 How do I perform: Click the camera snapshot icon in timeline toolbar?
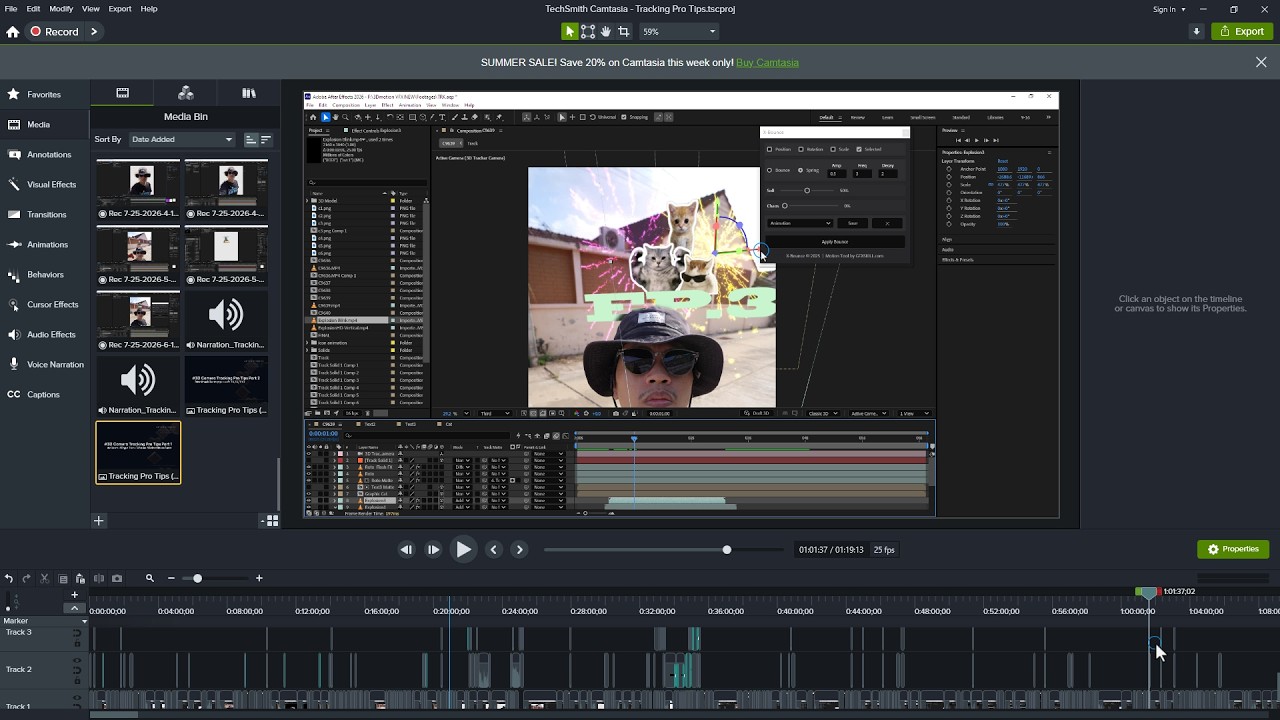coord(117,578)
